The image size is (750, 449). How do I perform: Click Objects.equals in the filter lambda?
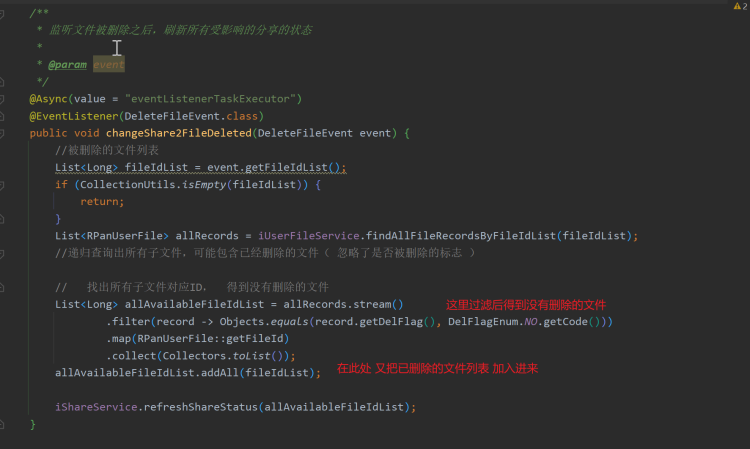[x=264, y=321]
